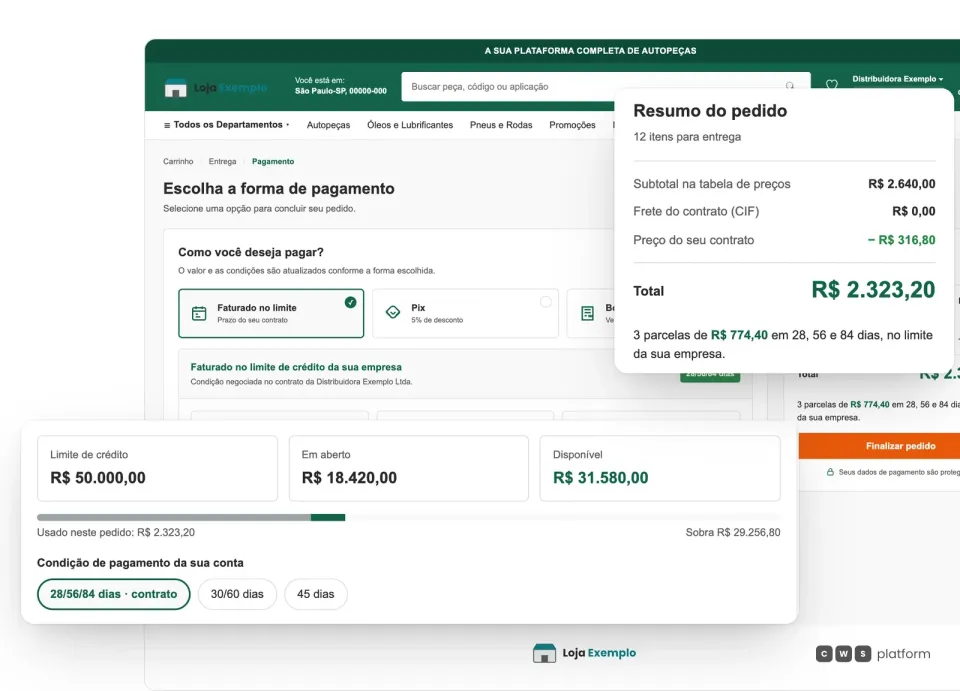Click the CWS platform logo
Viewport: 960px width, 691px height.
pyautogui.click(x=873, y=654)
